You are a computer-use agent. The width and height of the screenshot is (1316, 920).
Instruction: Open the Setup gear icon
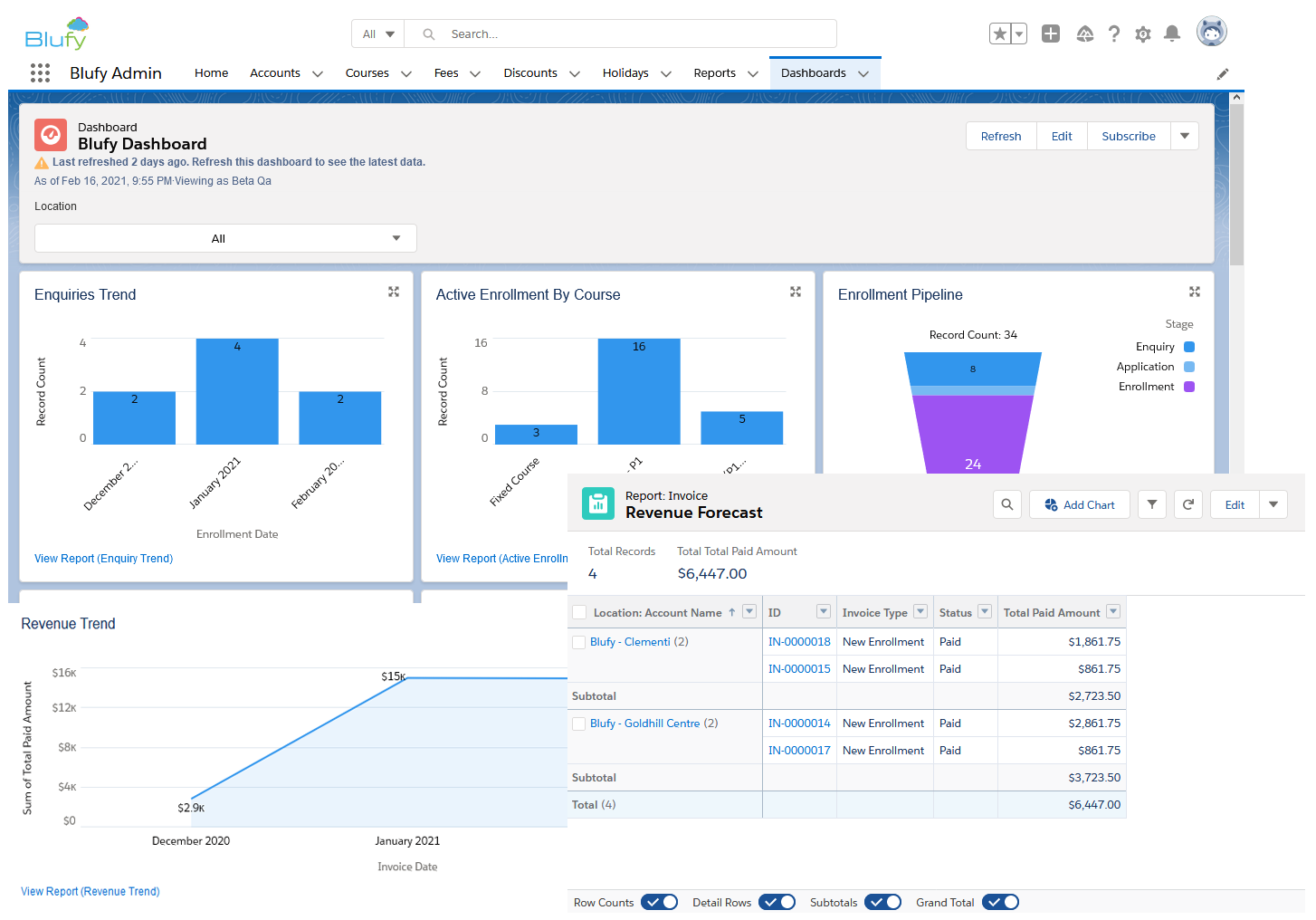coord(1143,34)
